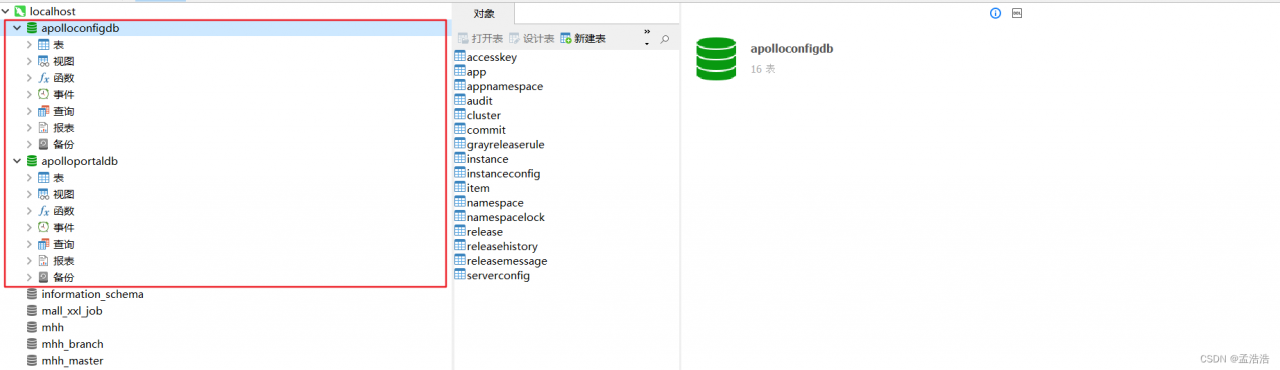
Task: Click the search magnifier icon in objects toolbar
Action: pos(665,39)
